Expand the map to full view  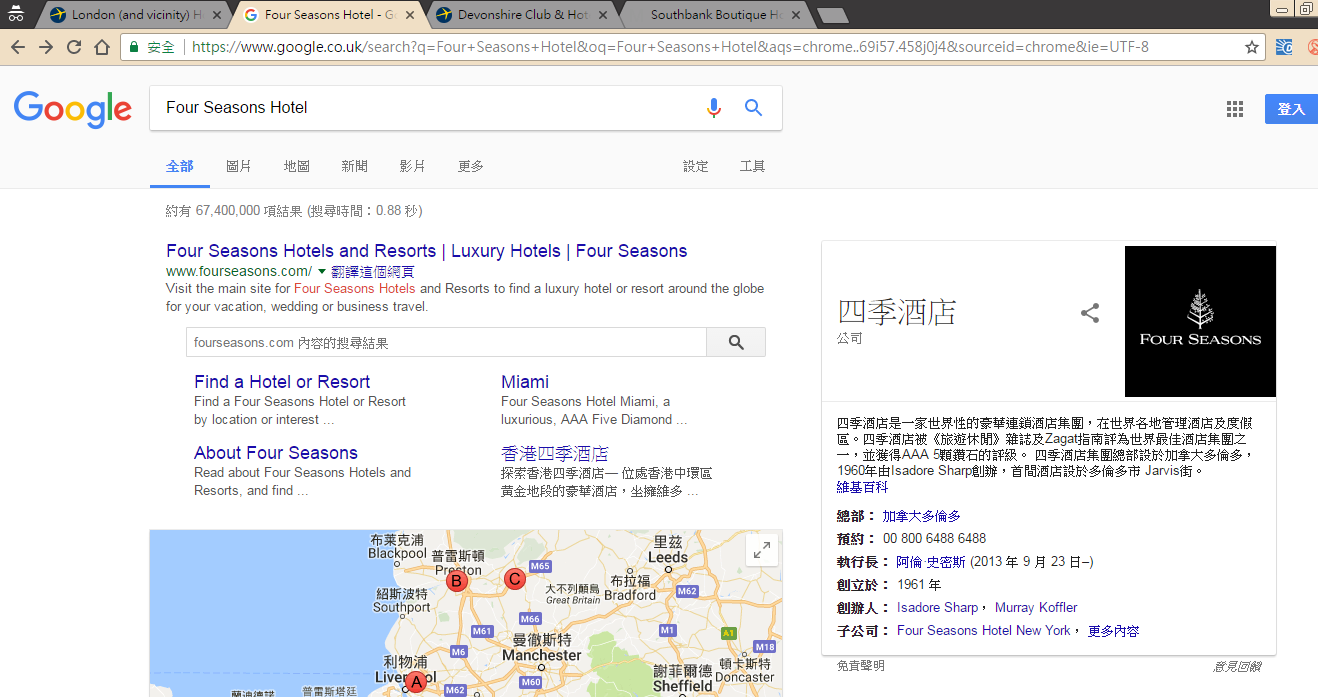pyautogui.click(x=762, y=550)
